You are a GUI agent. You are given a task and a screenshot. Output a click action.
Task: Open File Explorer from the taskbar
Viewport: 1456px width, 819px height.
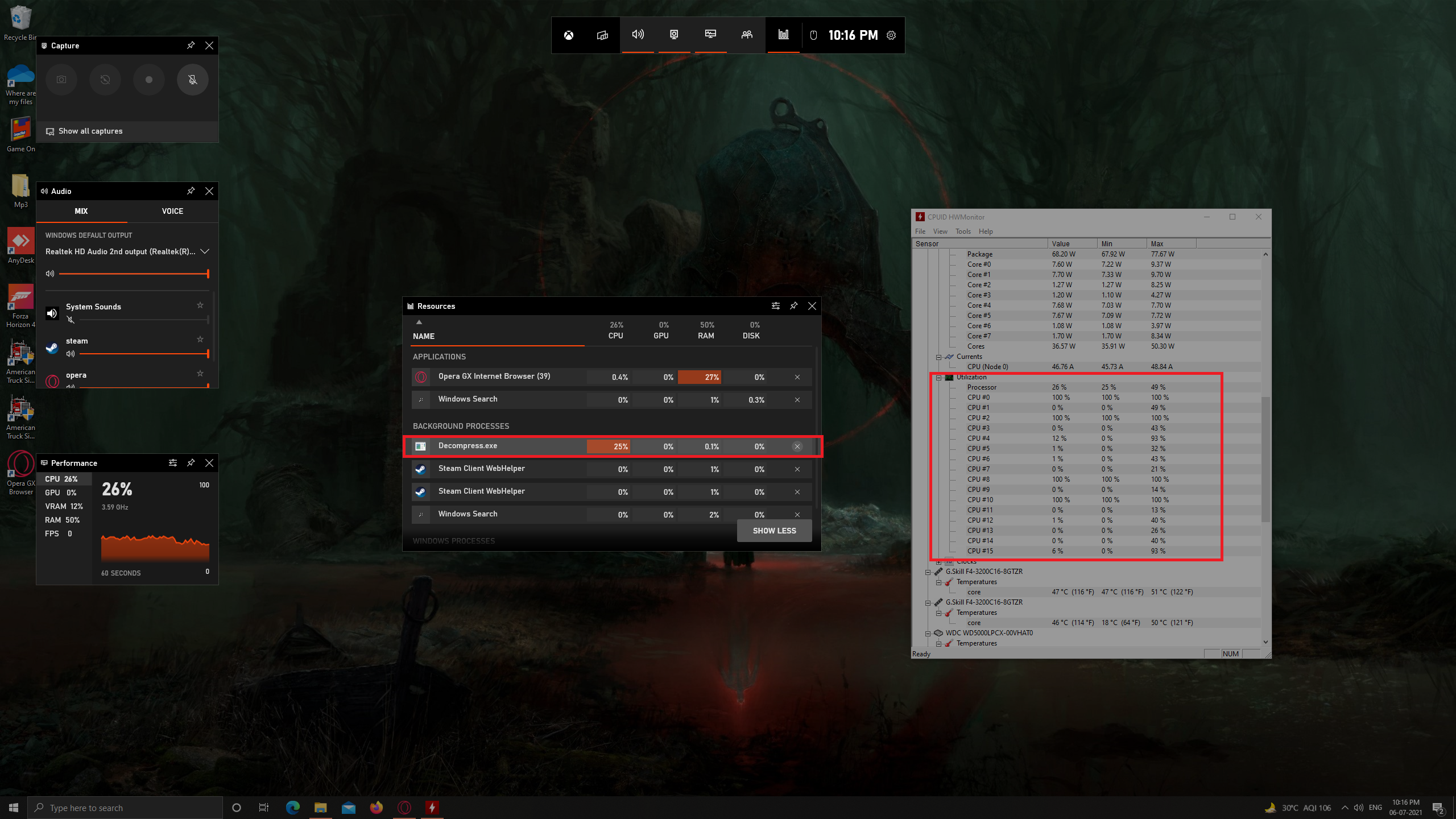coord(321,808)
